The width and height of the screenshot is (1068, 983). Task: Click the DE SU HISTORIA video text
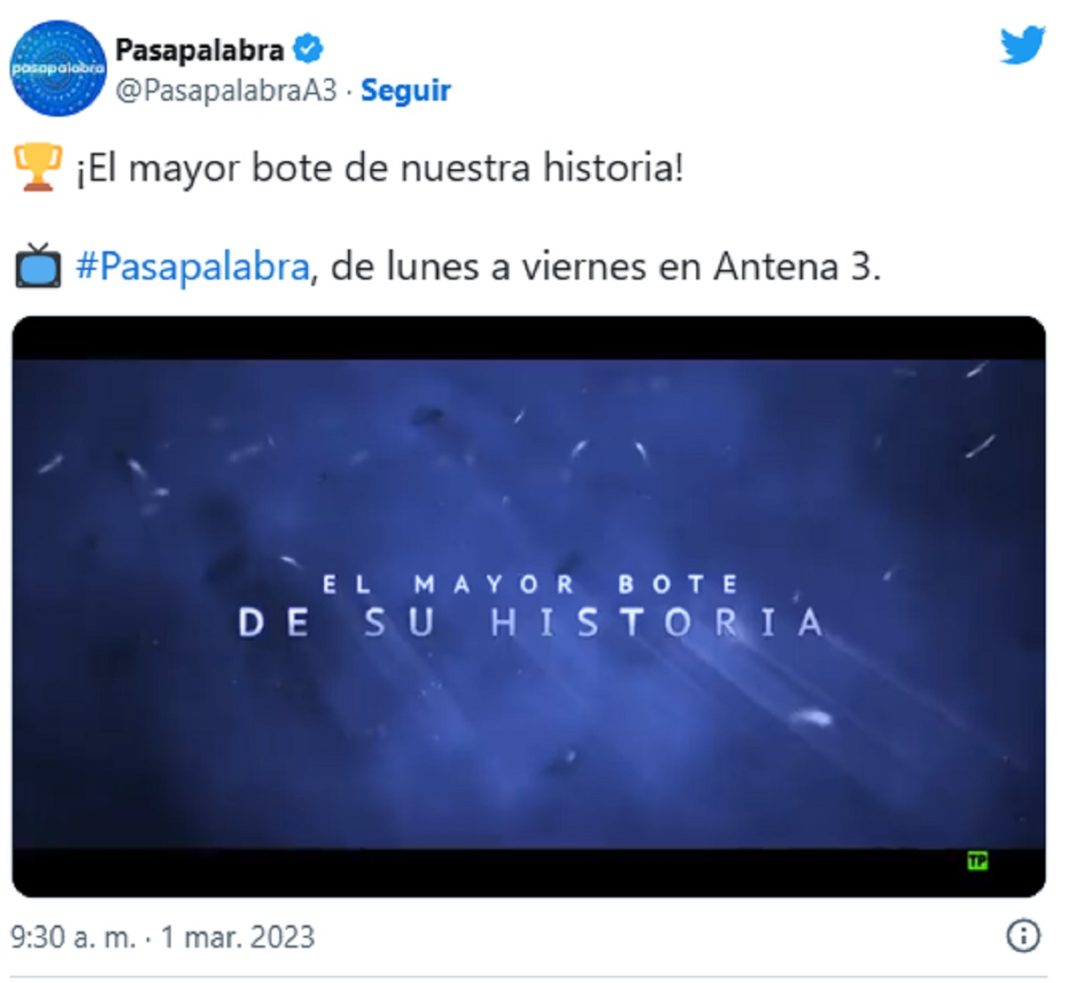pos(531,622)
